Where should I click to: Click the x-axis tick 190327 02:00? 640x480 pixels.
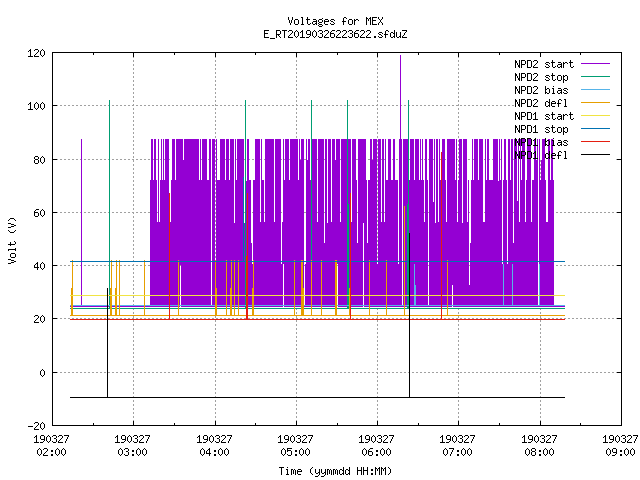(x=51, y=445)
